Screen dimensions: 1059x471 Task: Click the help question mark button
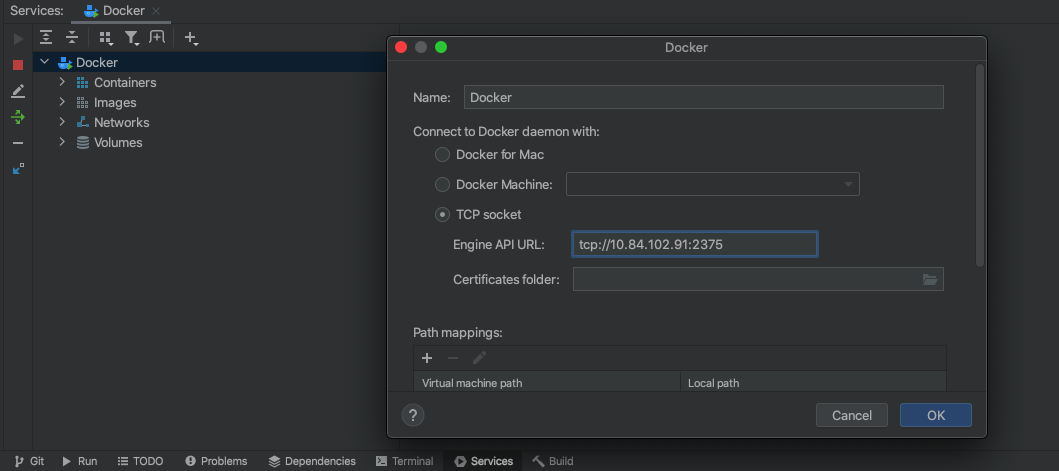coord(413,415)
